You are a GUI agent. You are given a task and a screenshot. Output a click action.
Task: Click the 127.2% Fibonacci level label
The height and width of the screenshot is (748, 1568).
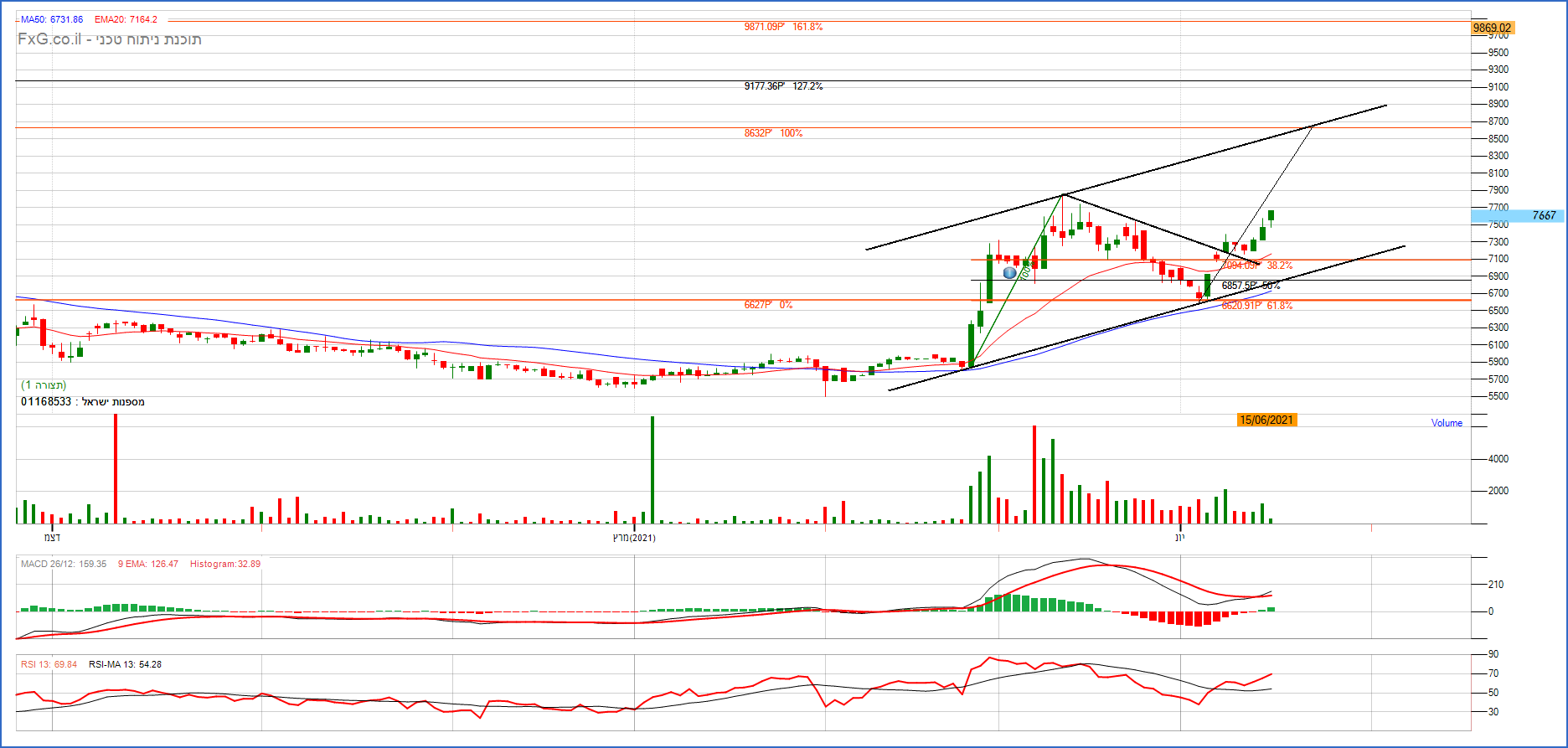click(783, 86)
